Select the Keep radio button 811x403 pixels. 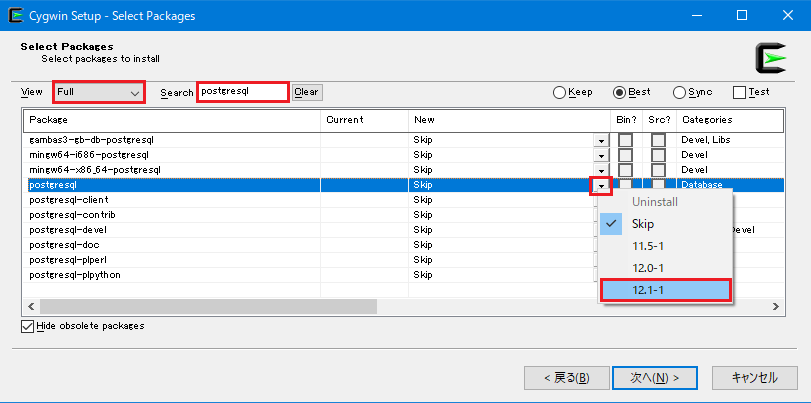tap(560, 92)
